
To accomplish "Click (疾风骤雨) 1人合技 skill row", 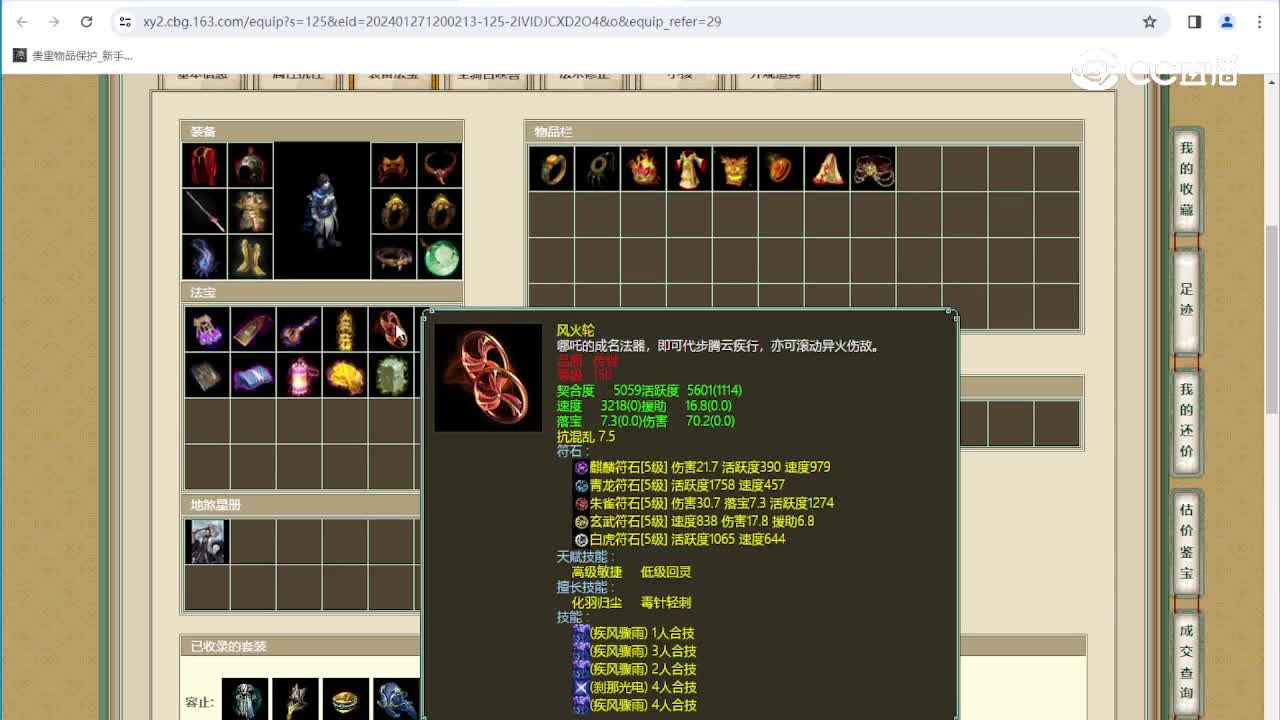I will coord(635,633).
